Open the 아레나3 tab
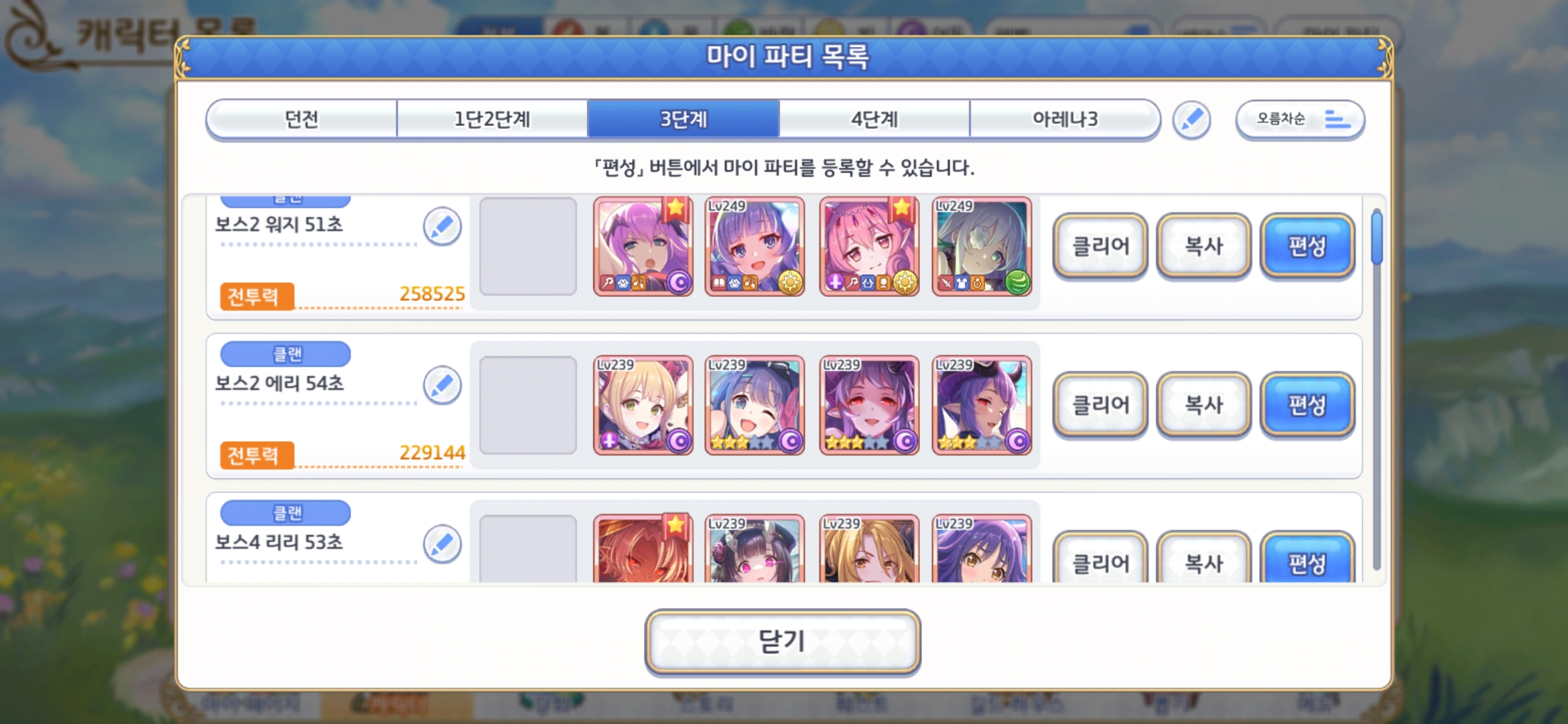The height and width of the screenshot is (724, 1568). tap(1065, 119)
